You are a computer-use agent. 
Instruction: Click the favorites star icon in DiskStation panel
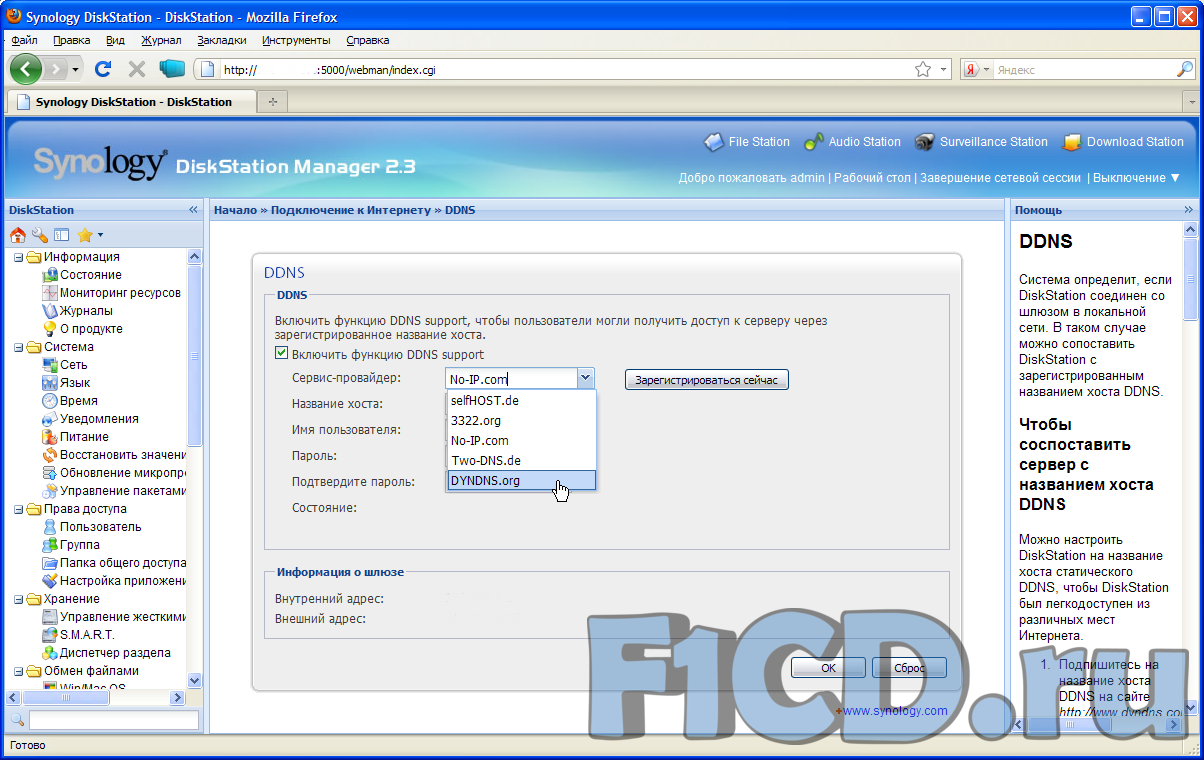[x=85, y=235]
